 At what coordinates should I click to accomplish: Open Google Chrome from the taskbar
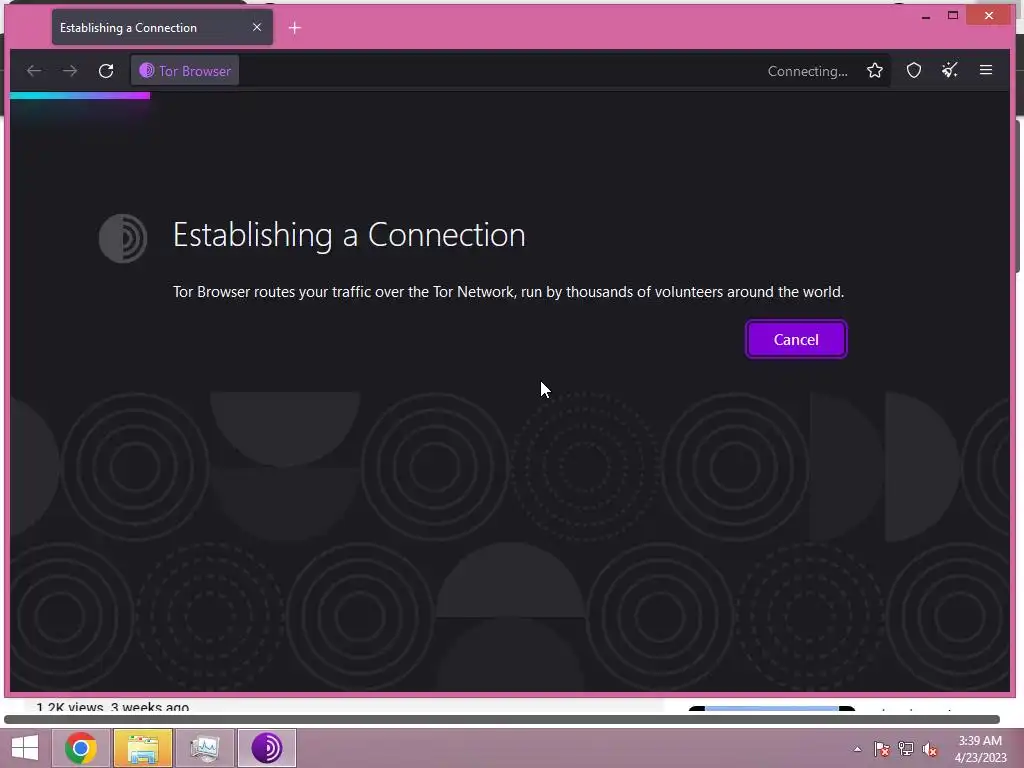(81, 748)
